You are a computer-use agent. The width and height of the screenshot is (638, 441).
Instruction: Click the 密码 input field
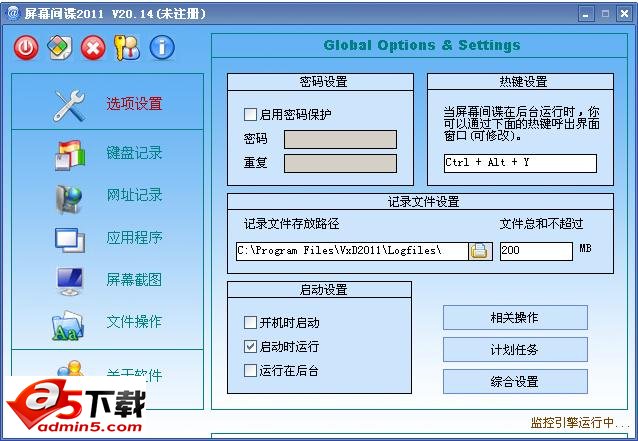point(340,140)
